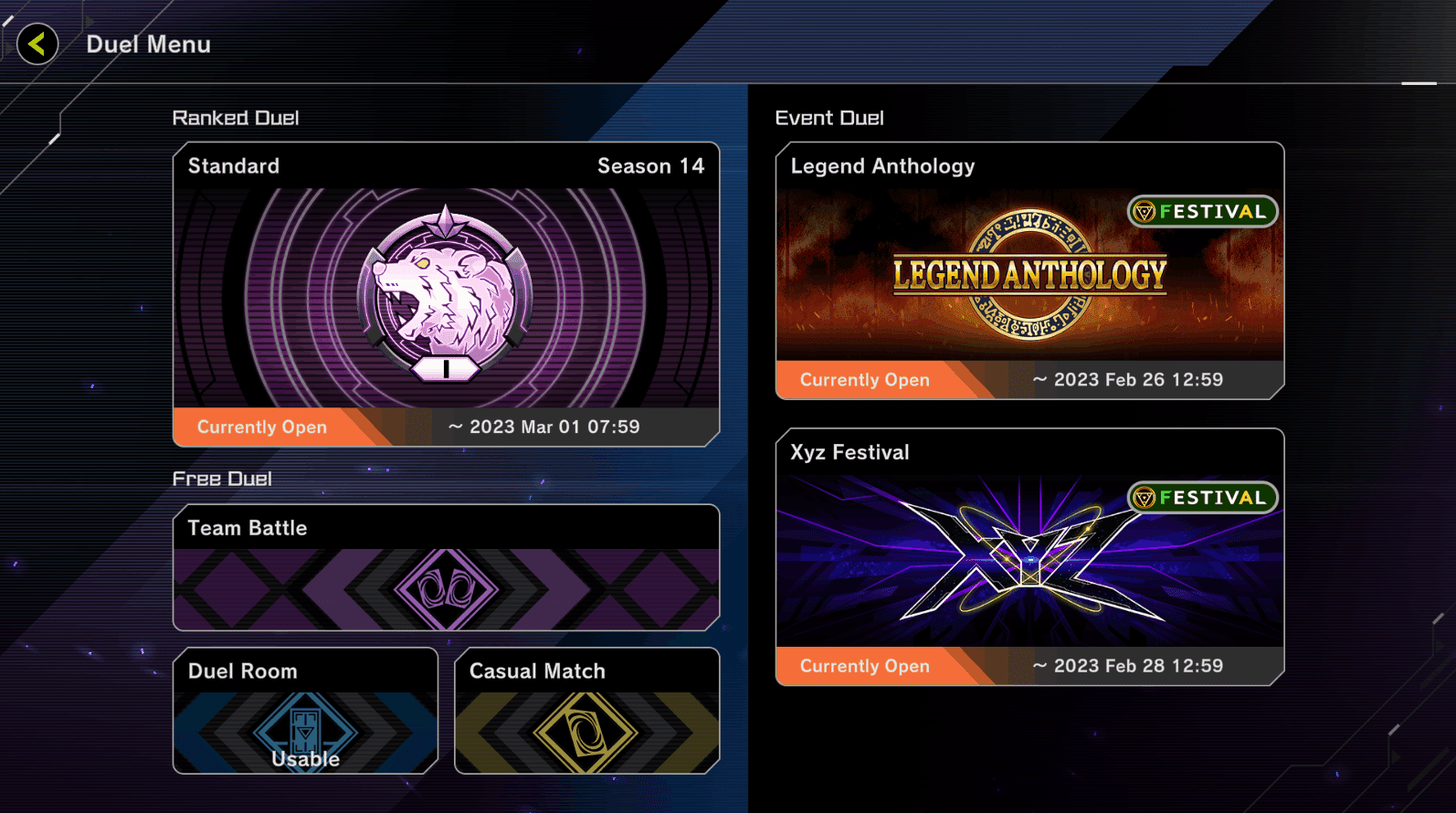Screen dimensions: 1456x813
Task: Click the Season 14 label
Action: pyautogui.click(x=650, y=166)
